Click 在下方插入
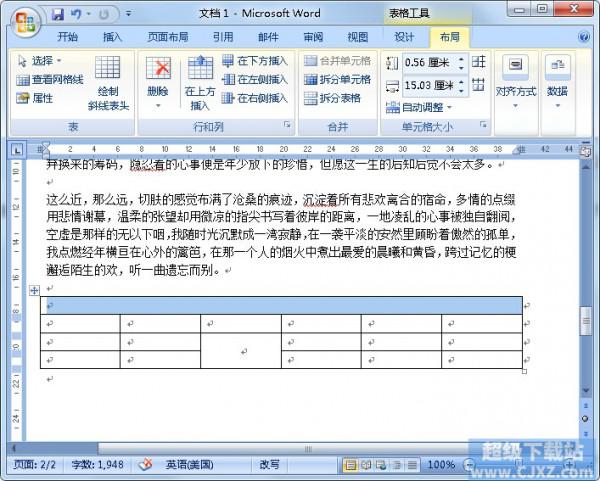 tap(255, 60)
